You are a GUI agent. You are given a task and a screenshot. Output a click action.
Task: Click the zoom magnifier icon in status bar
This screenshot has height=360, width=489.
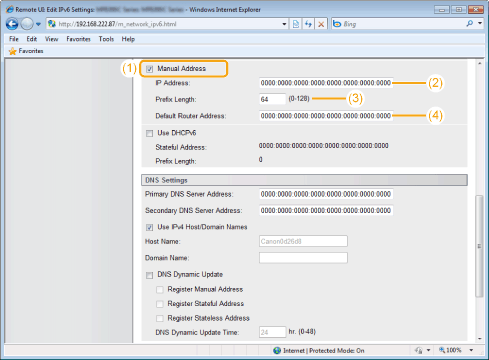coord(442,350)
